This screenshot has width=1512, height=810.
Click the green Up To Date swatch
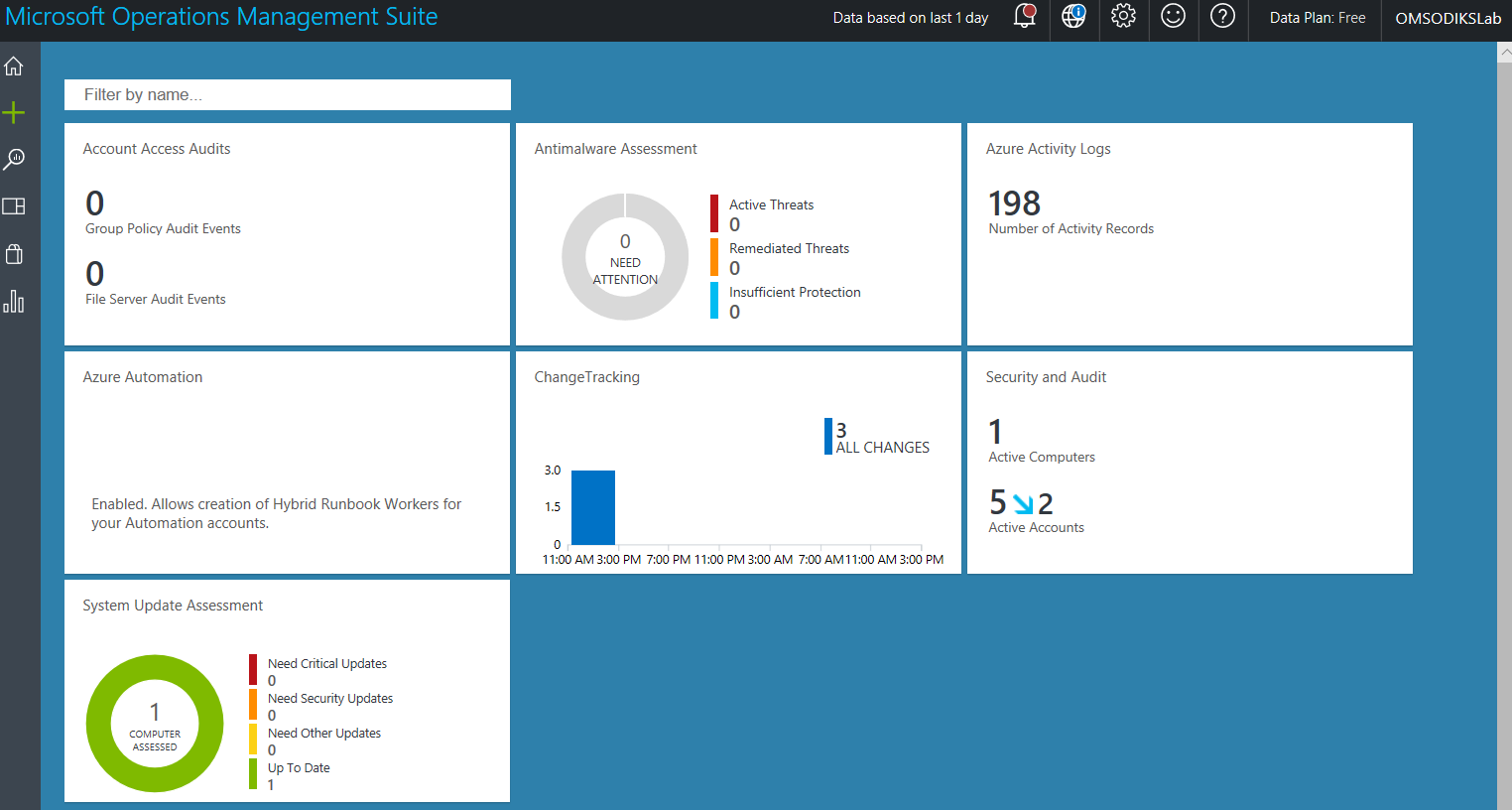pyautogui.click(x=253, y=774)
